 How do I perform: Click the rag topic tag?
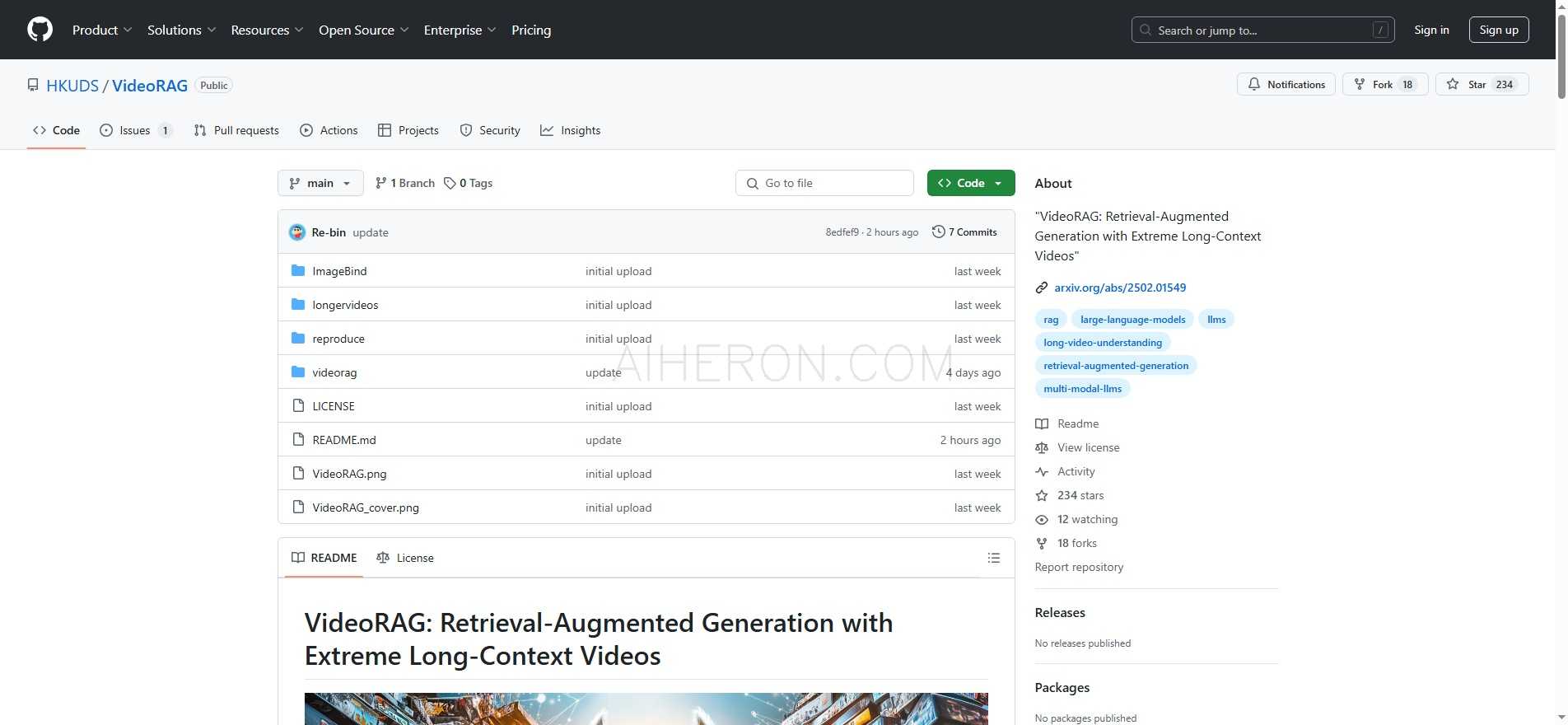pos(1051,320)
